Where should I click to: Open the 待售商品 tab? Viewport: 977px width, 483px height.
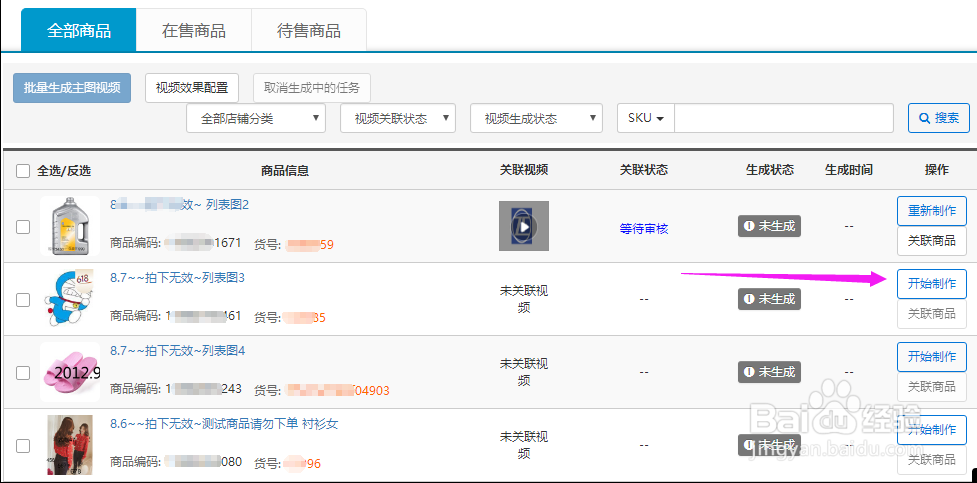pos(309,30)
